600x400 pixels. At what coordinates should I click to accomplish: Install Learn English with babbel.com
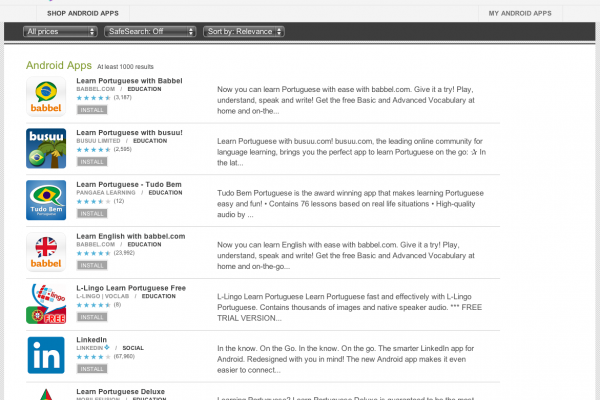pos(92,265)
